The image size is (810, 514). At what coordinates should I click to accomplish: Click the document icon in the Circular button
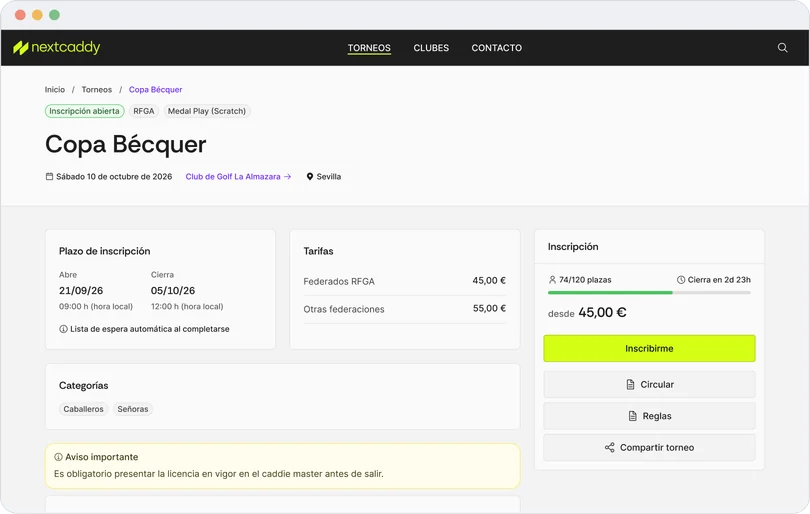coord(630,385)
